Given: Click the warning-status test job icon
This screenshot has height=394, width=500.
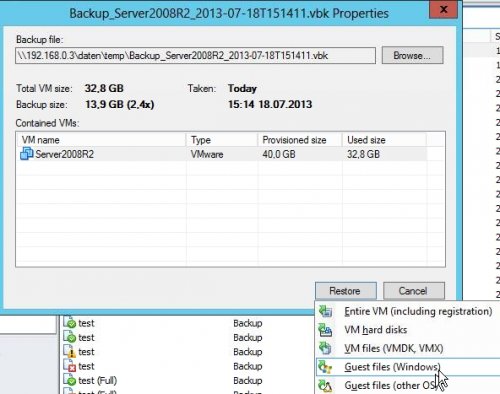Looking at the screenshot, I should point(70,352).
